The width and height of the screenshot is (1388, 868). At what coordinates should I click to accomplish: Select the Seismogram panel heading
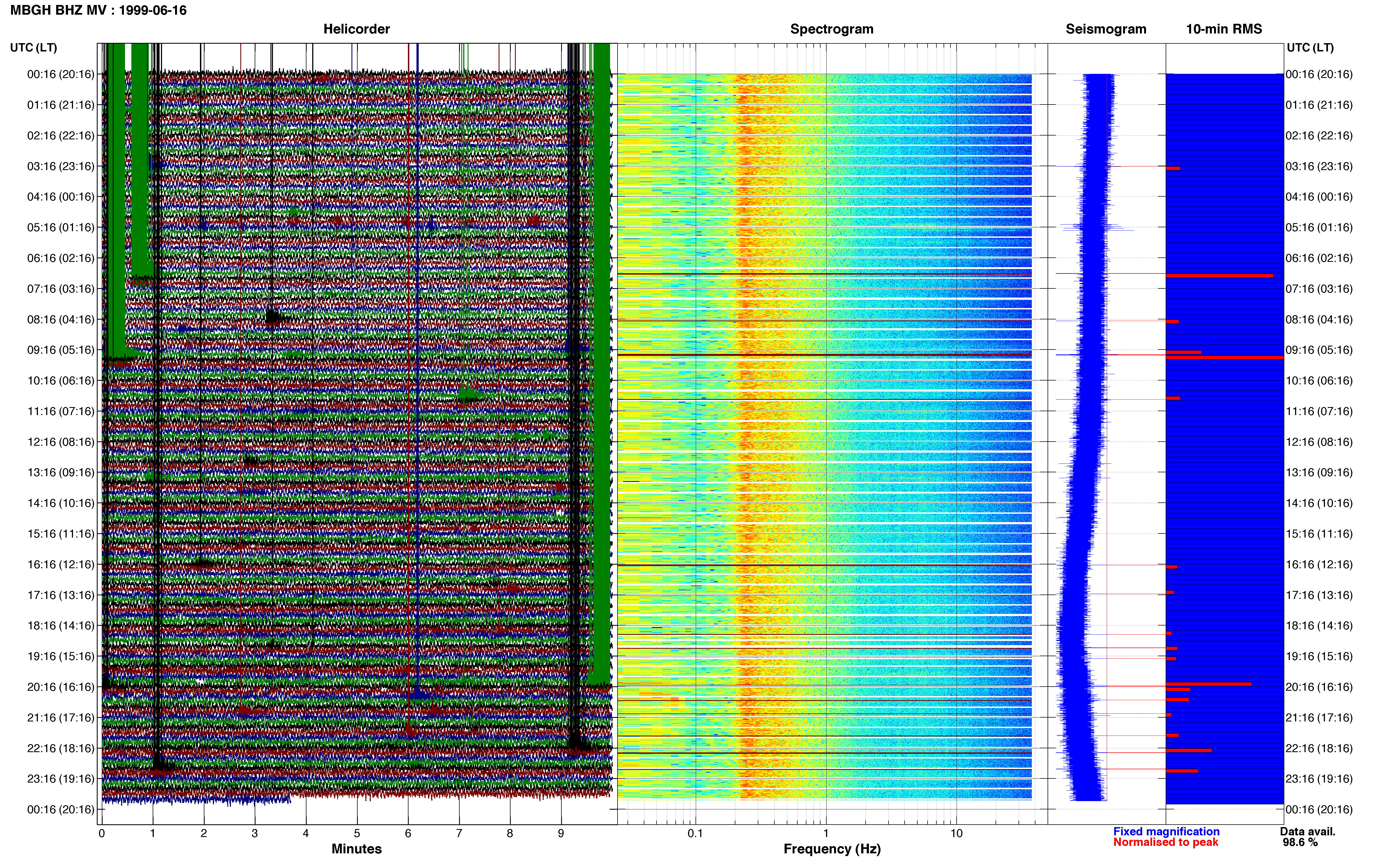click(1106, 29)
